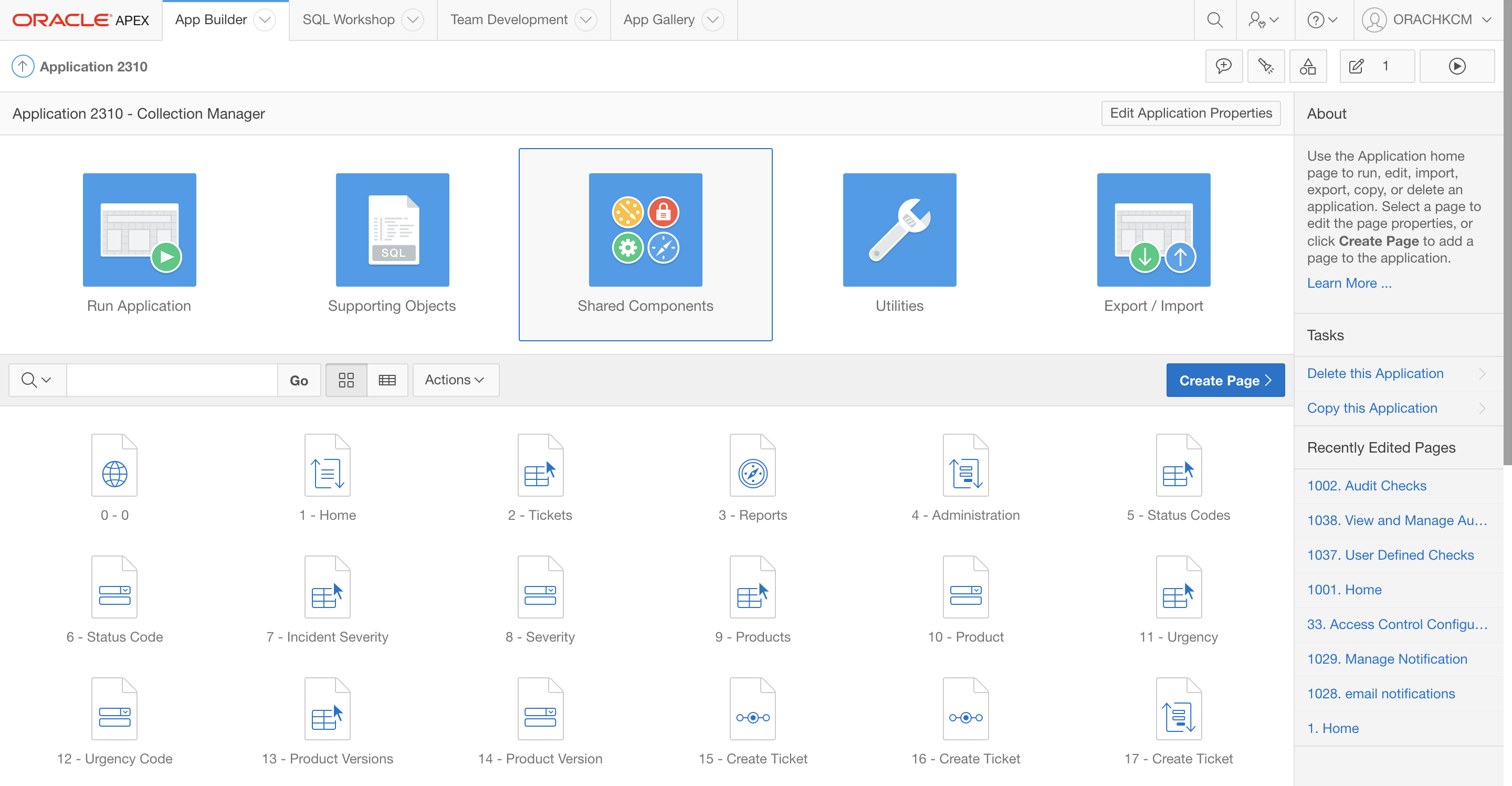The height and width of the screenshot is (786, 1512).
Task: Open the search magnifier in header
Action: [x=1214, y=20]
